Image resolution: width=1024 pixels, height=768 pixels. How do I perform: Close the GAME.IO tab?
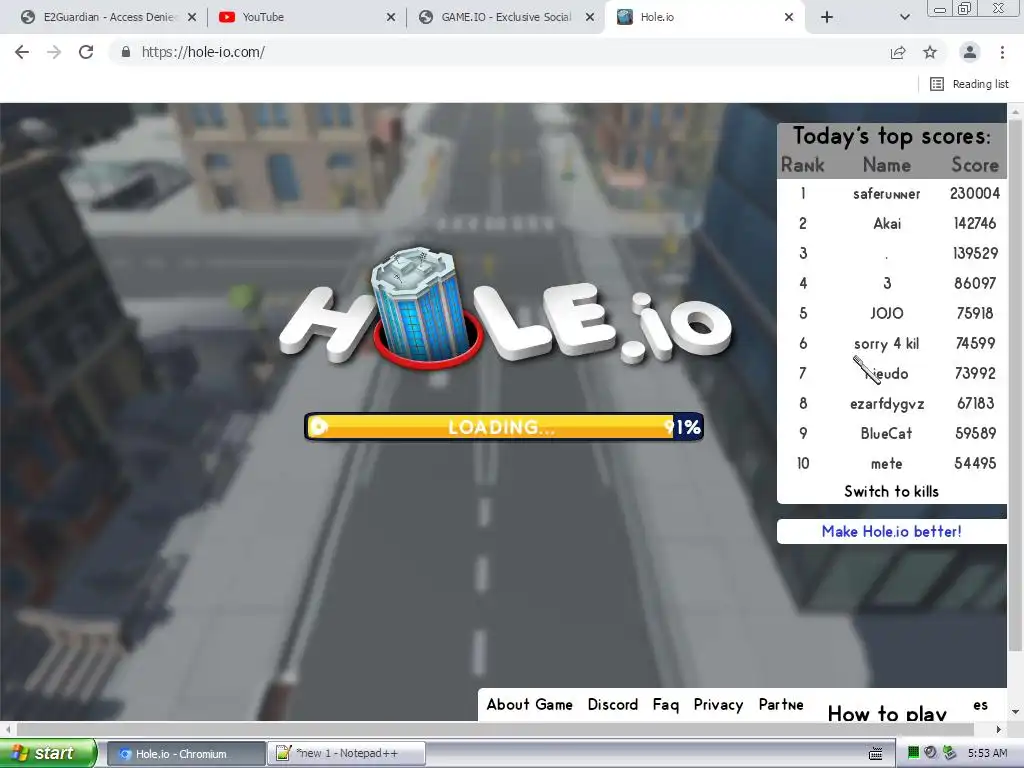pos(590,17)
